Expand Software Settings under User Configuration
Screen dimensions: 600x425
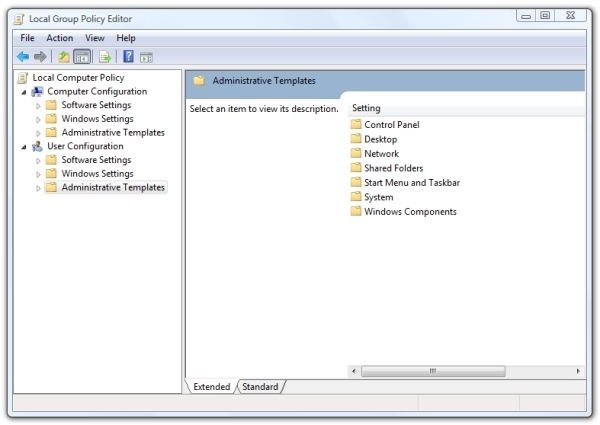(38, 161)
